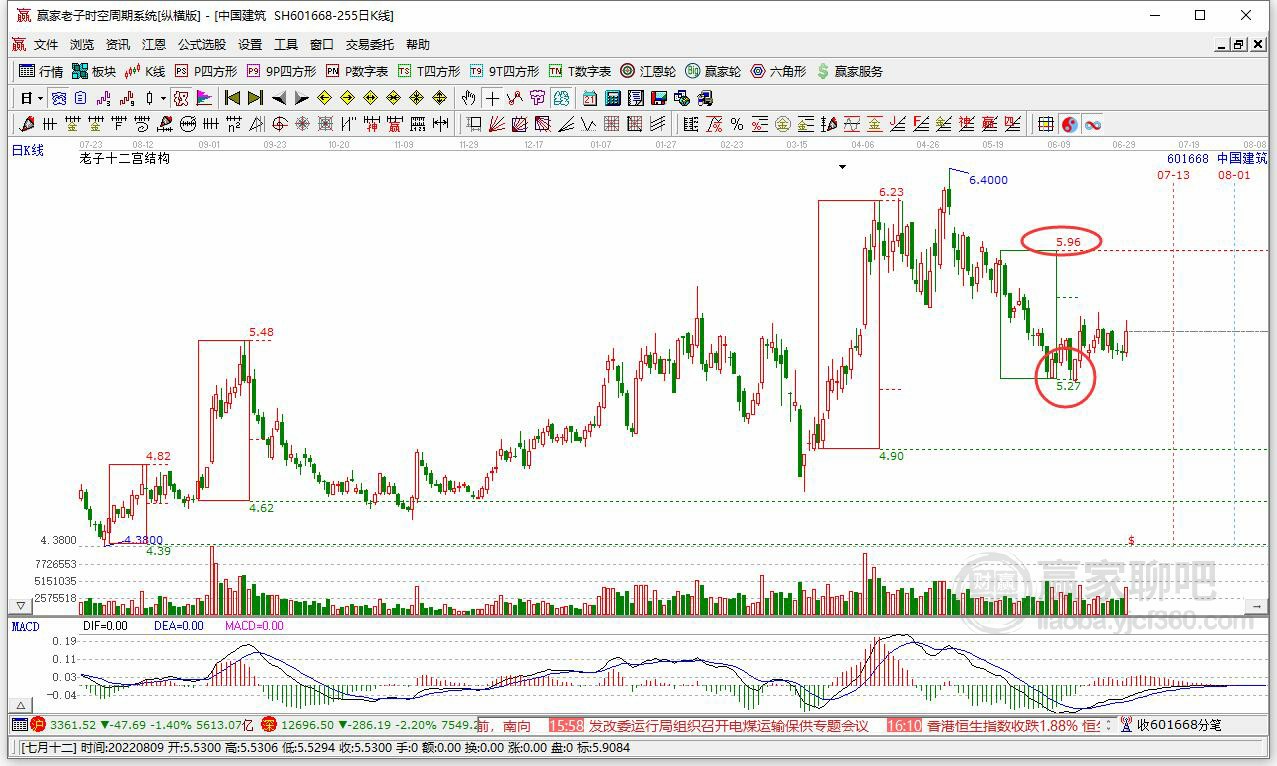Click the grid icon at status bar start
1277x766 pixels.
coord(18,725)
